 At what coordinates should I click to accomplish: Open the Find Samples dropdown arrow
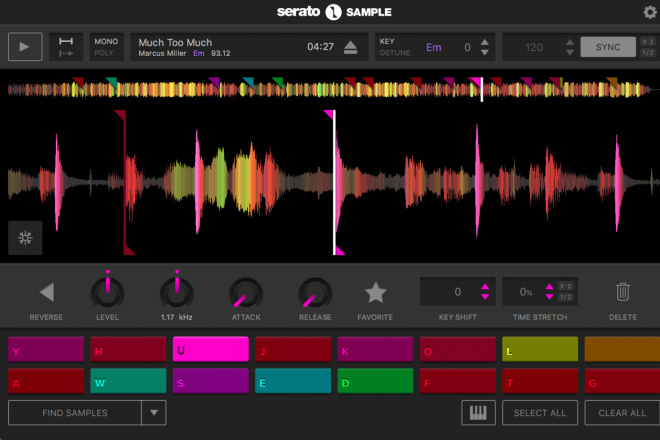154,413
